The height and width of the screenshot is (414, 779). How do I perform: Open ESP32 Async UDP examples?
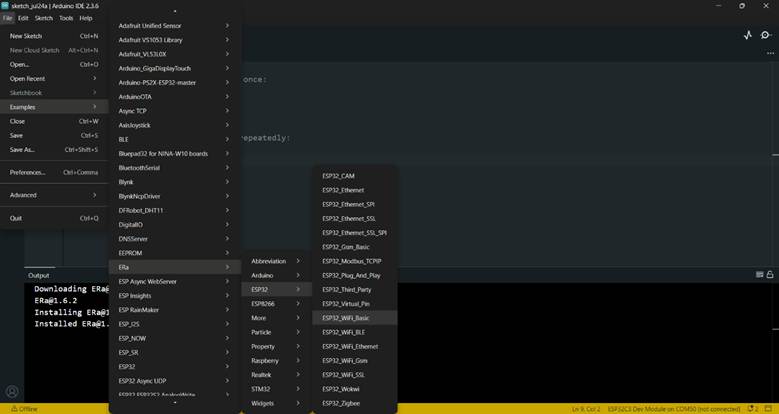pyautogui.click(x=175, y=381)
